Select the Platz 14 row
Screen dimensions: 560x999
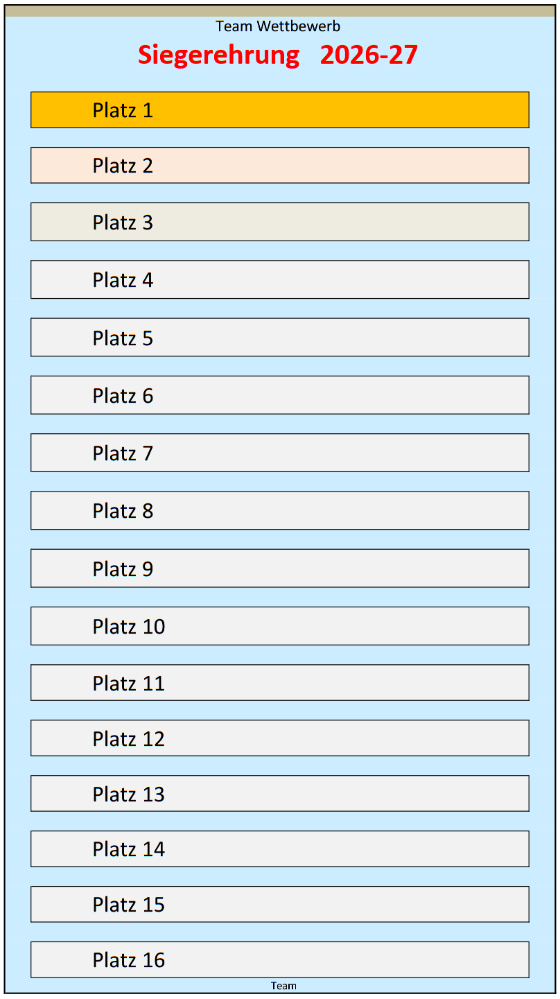[x=280, y=849]
